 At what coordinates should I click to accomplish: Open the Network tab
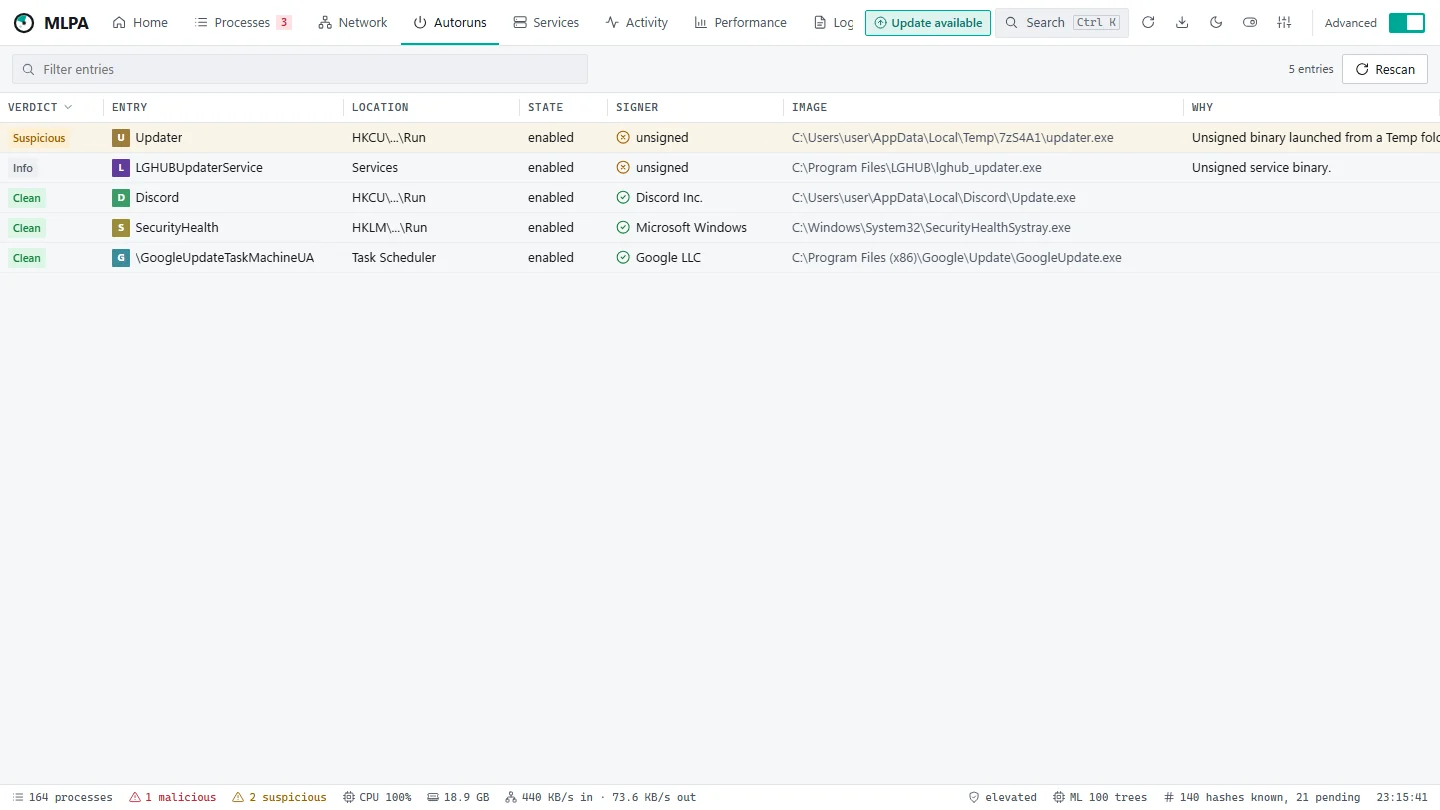(x=353, y=22)
